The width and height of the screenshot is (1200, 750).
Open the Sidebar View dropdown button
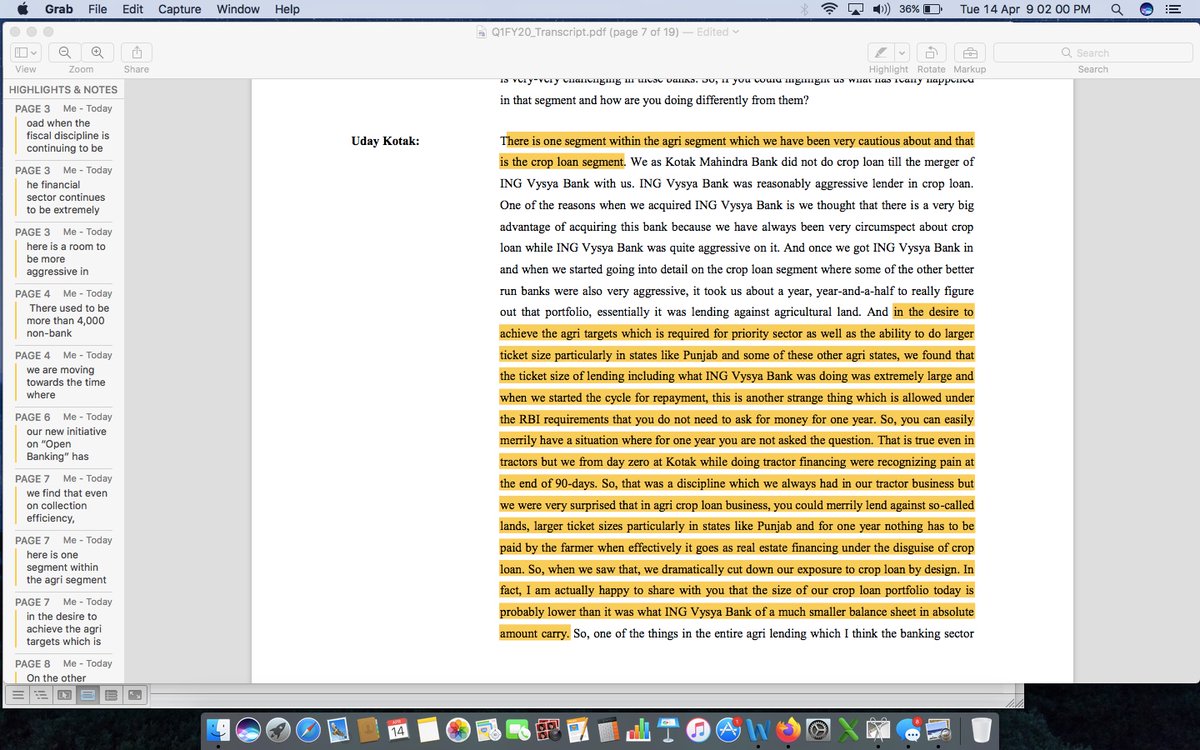click(26, 53)
